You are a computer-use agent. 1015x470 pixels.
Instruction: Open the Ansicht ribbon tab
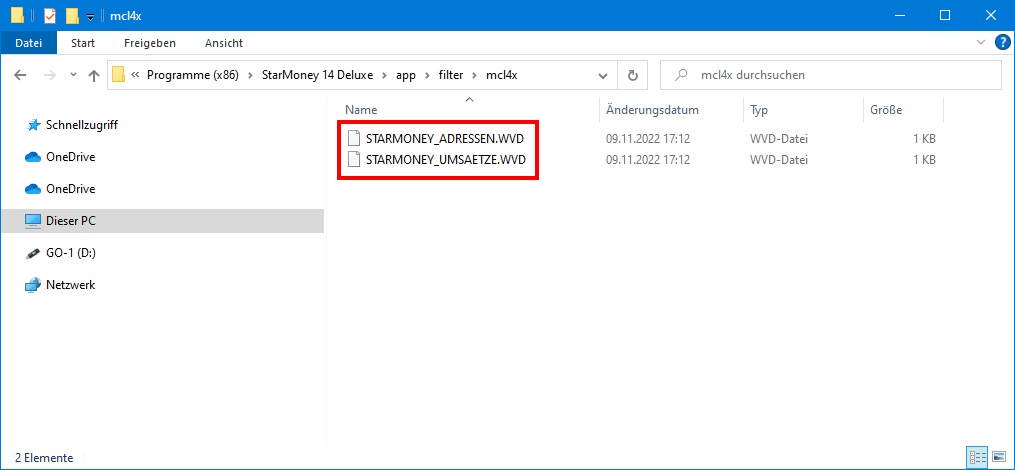pyautogui.click(x=223, y=43)
